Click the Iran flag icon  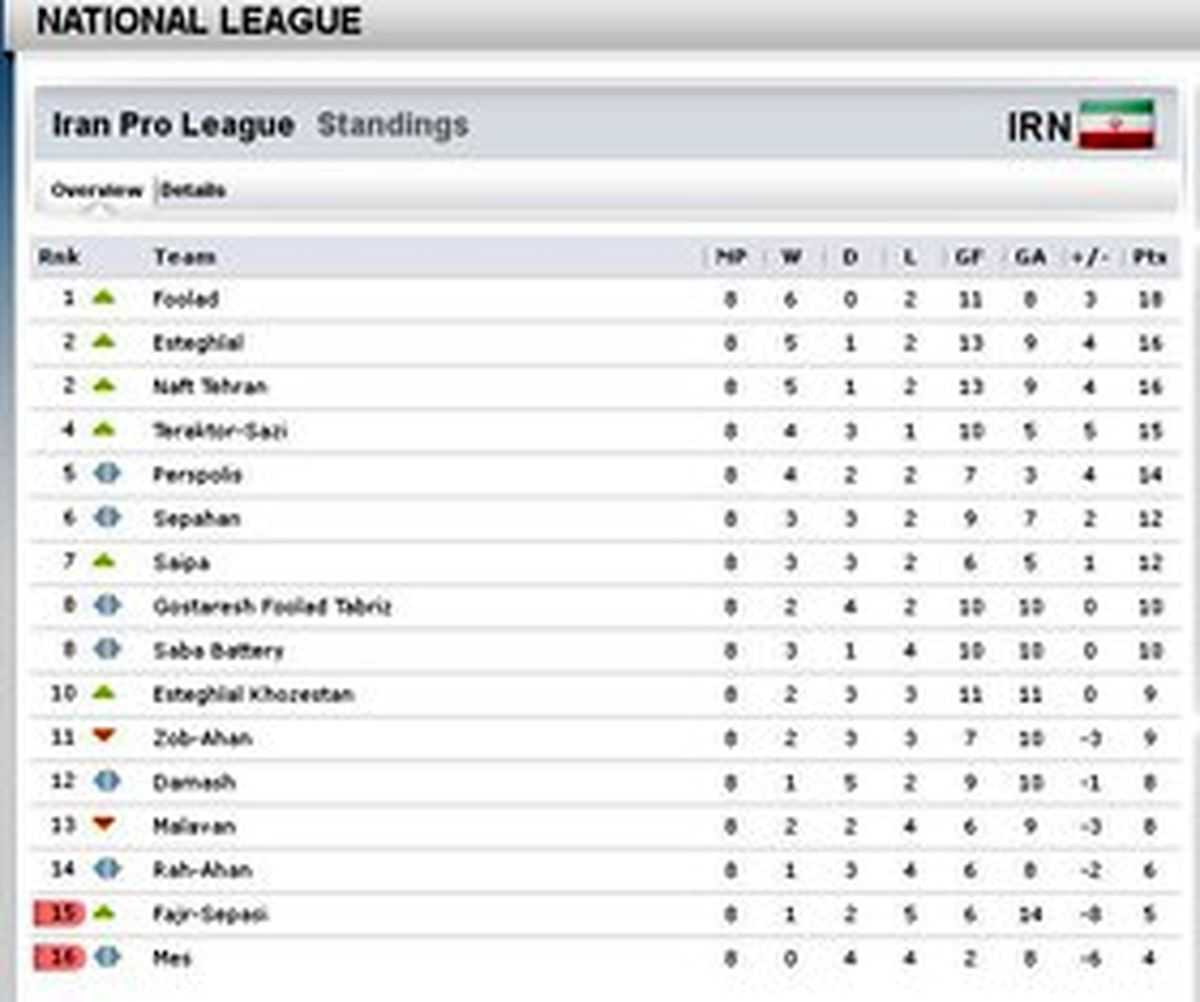click(x=1117, y=125)
